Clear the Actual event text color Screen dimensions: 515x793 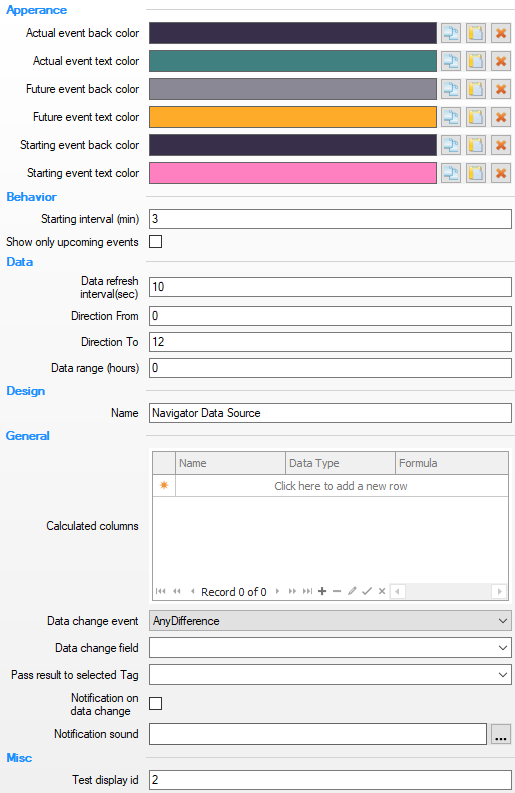501,61
